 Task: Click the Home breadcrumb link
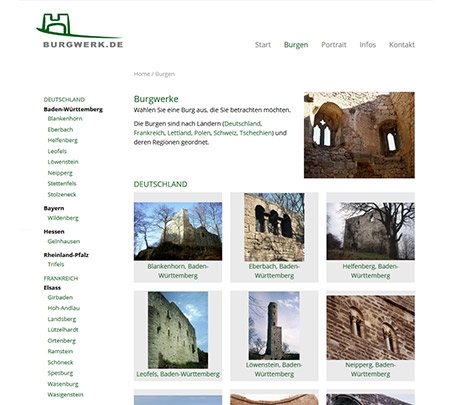(x=142, y=74)
